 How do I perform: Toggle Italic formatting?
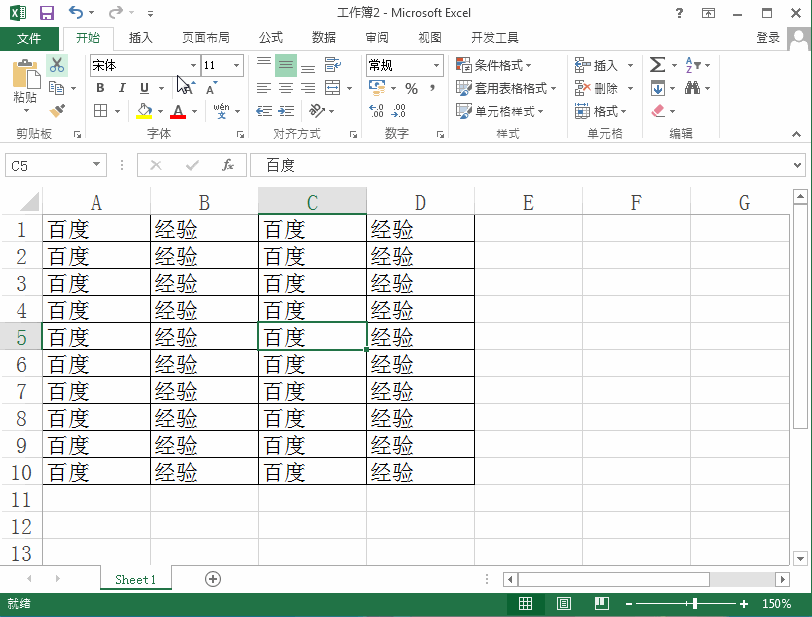[x=122, y=88]
